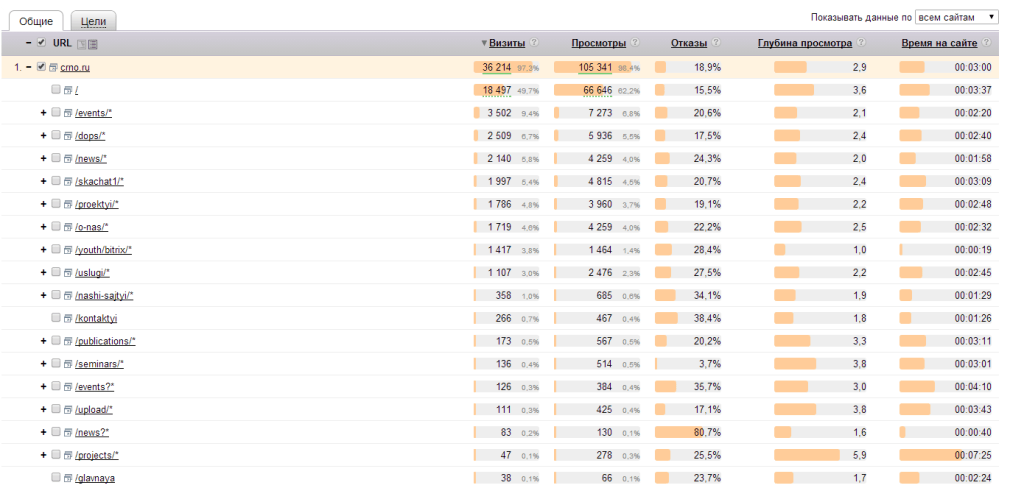The height and width of the screenshot is (488, 1024).
Task: Click the page icon next to /events/*
Action: pos(69,113)
